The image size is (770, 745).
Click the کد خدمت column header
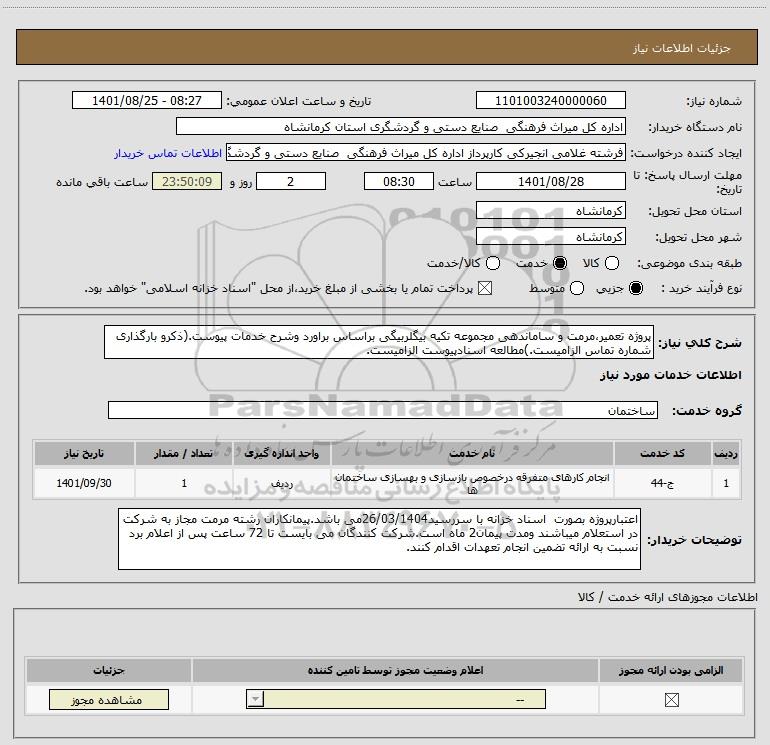tap(662, 453)
